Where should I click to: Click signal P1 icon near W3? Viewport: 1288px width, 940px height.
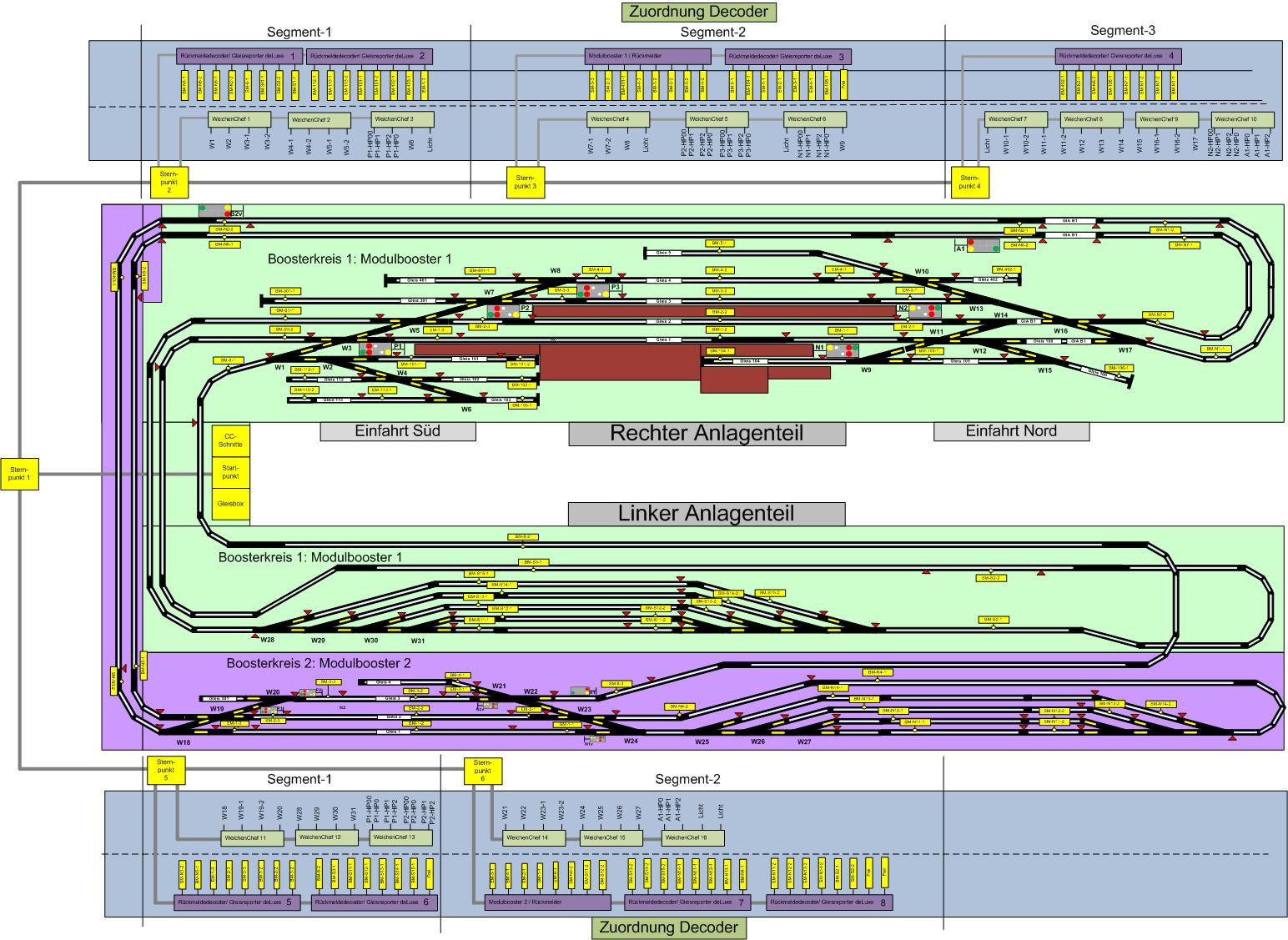(377, 349)
